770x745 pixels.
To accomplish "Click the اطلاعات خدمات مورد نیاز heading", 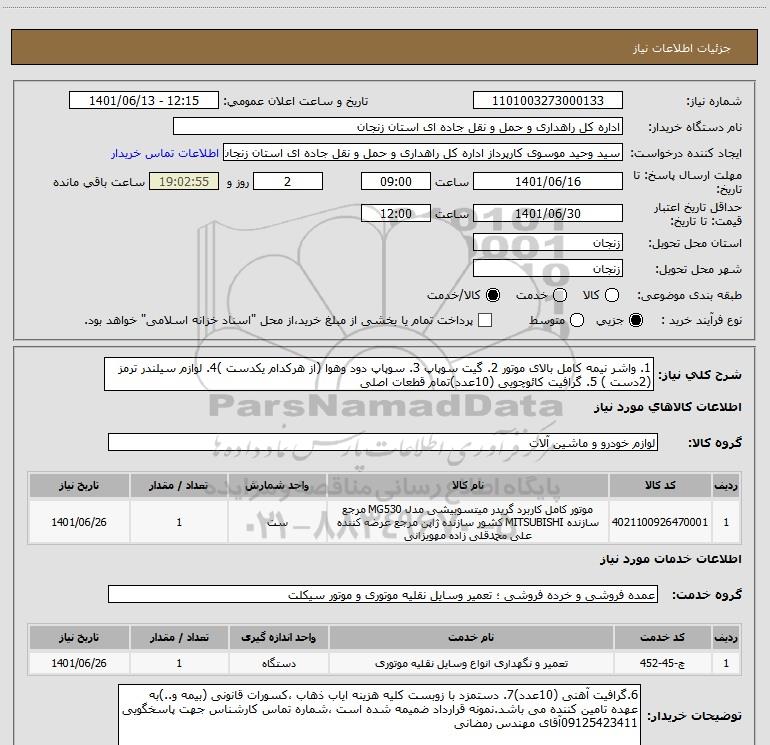I will pyautogui.click(x=671, y=559).
